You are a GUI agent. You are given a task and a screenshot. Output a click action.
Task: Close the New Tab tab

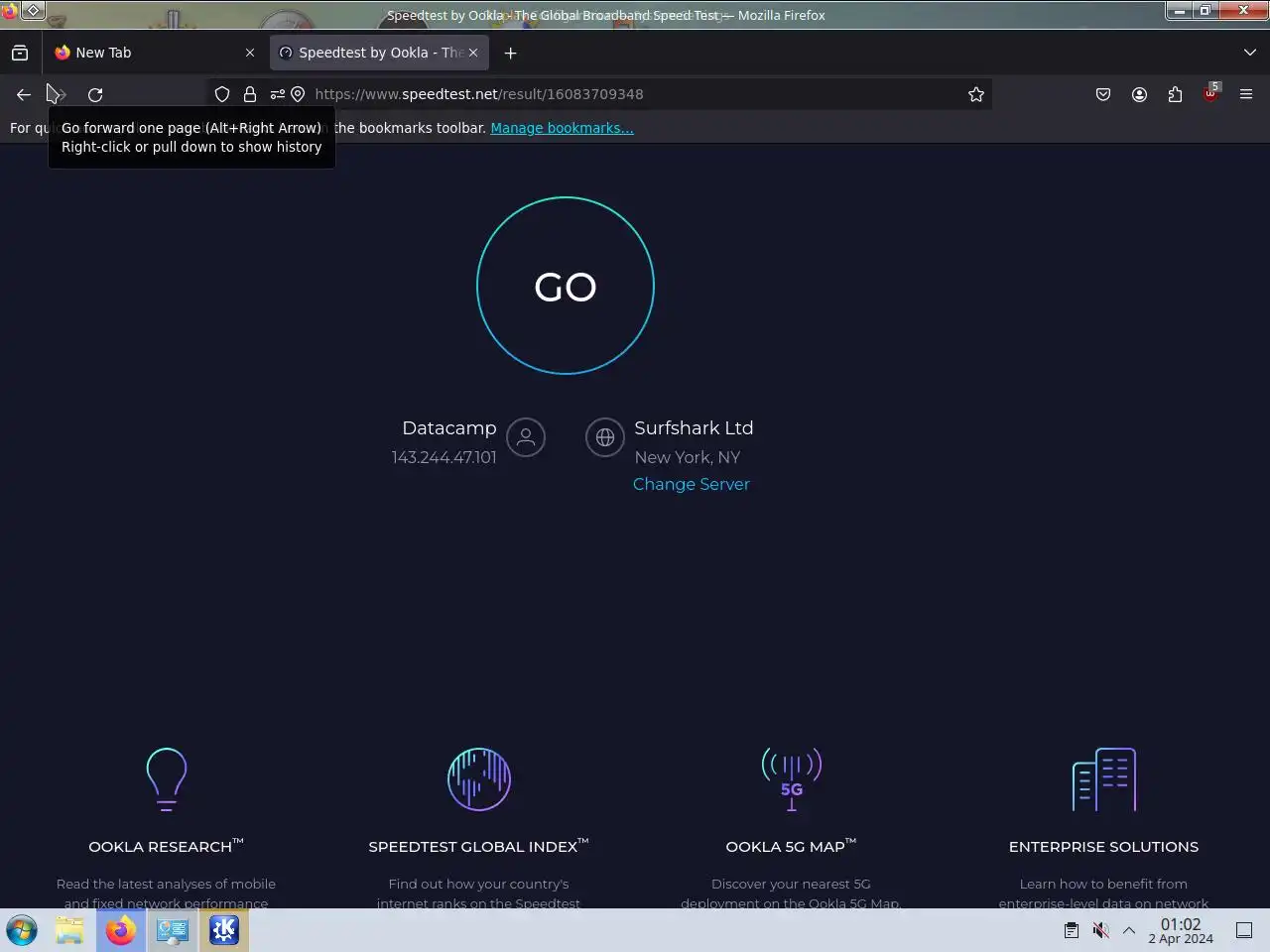250,53
